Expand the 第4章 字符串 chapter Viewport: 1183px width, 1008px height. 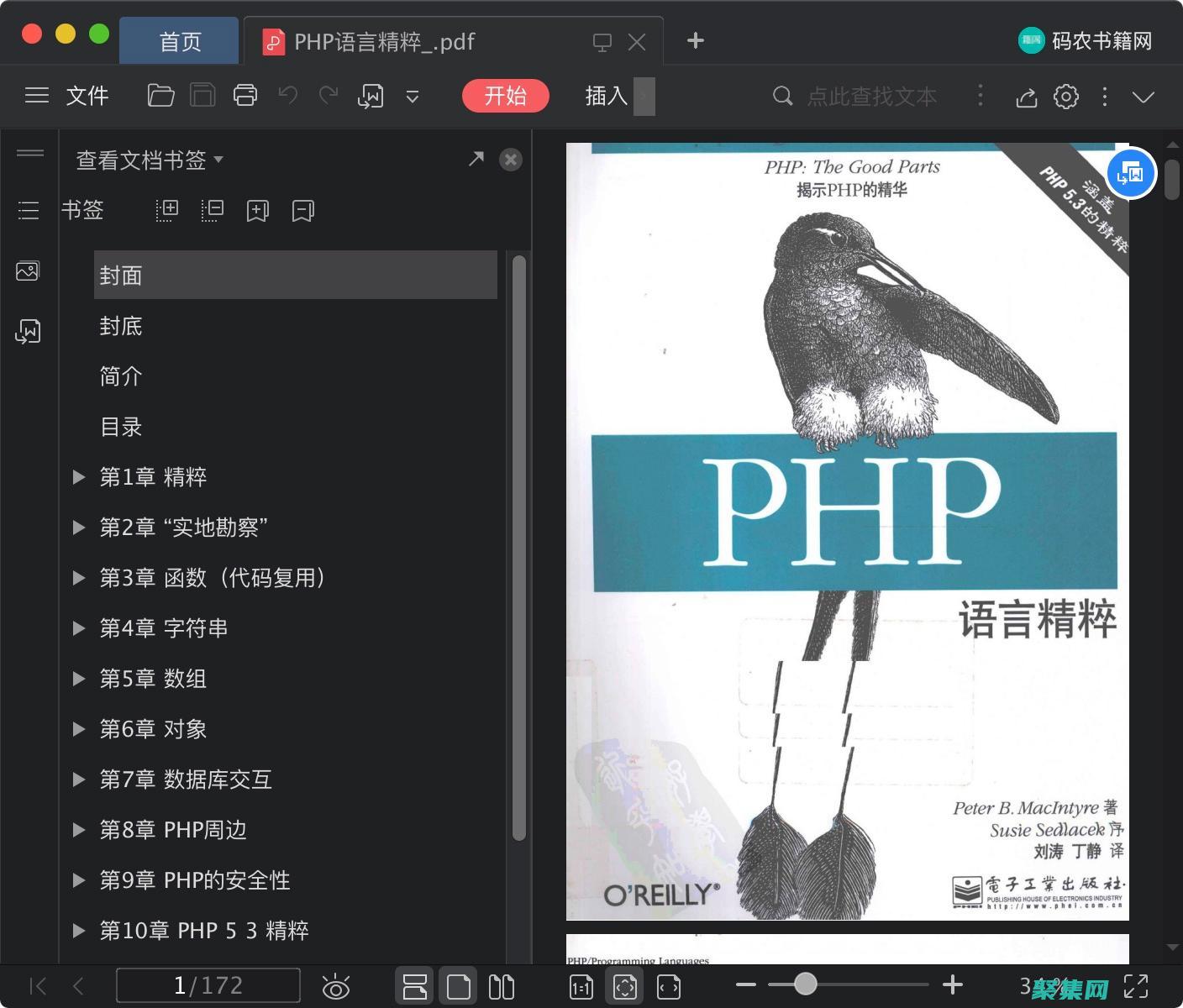tap(79, 627)
